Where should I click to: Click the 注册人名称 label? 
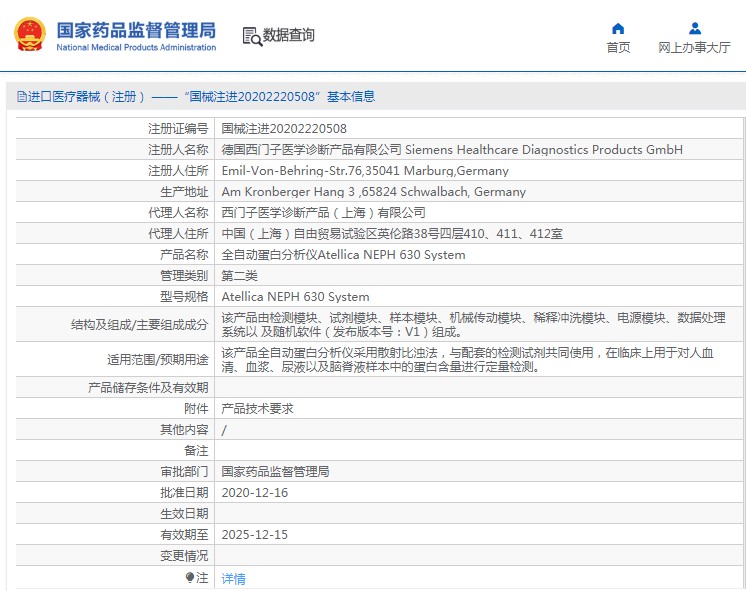[x=178, y=149]
